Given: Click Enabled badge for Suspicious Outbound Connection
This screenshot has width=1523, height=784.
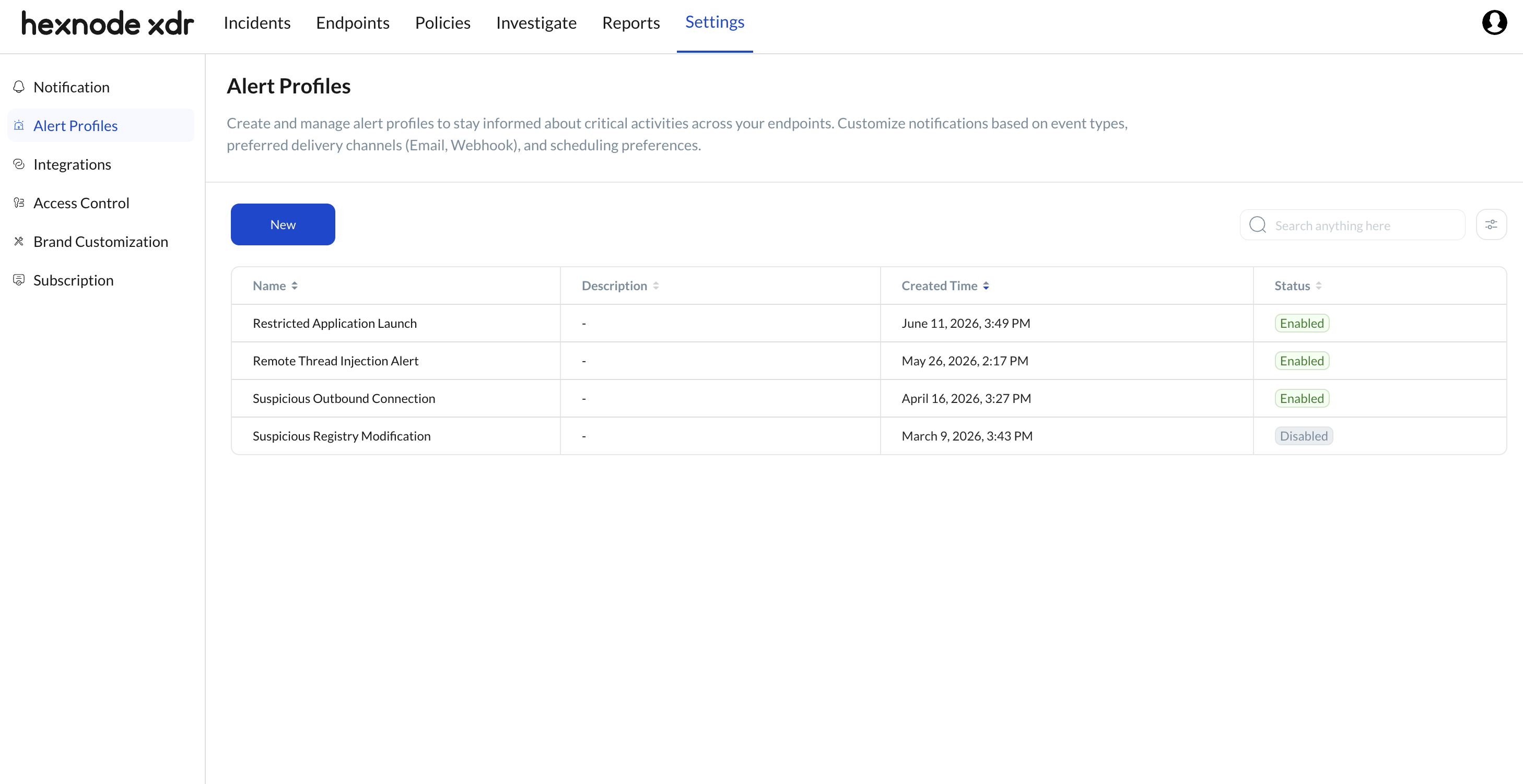Looking at the screenshot, I should pos(1302,398).
